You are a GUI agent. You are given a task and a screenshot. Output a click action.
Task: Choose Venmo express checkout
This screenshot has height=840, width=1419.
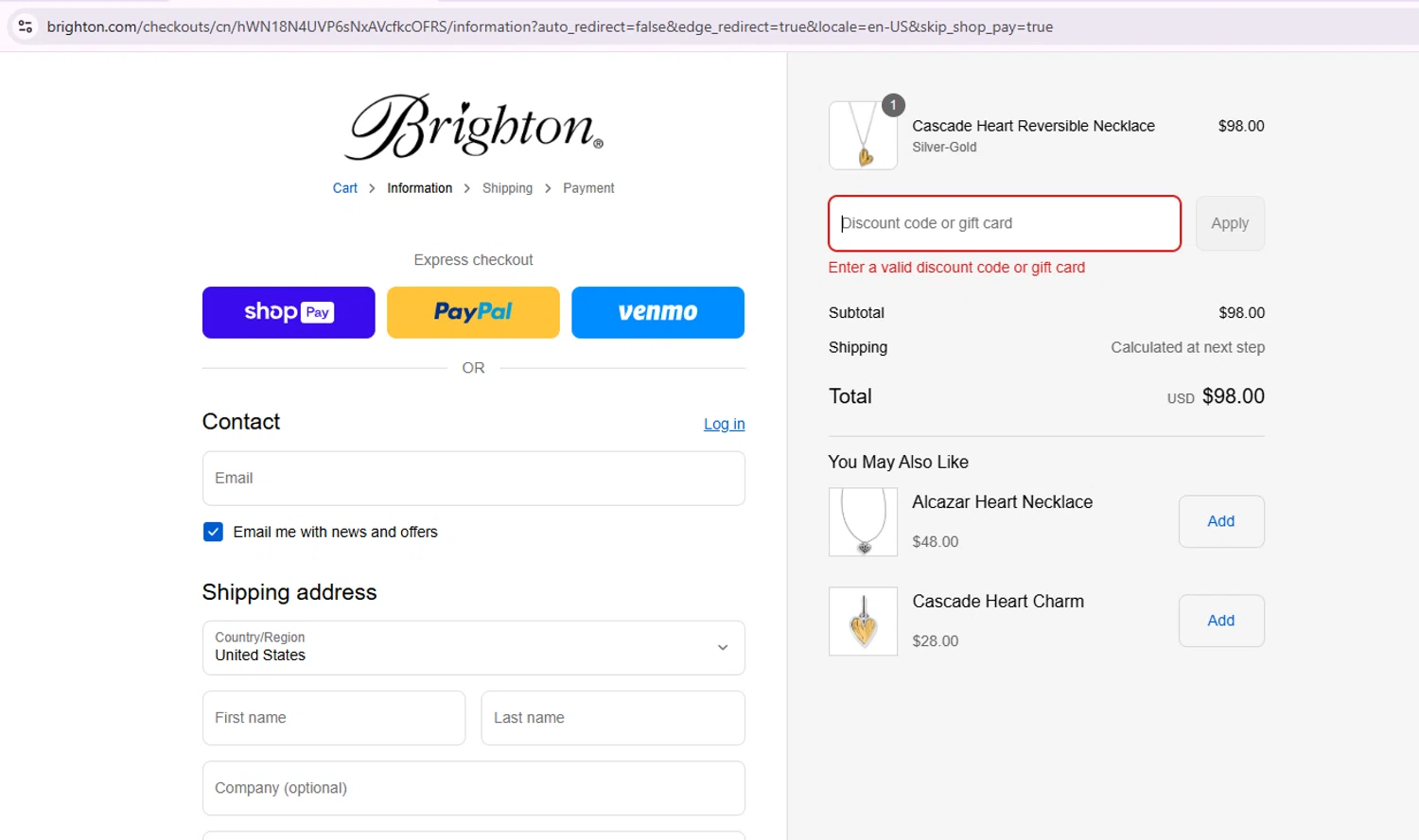657,312
